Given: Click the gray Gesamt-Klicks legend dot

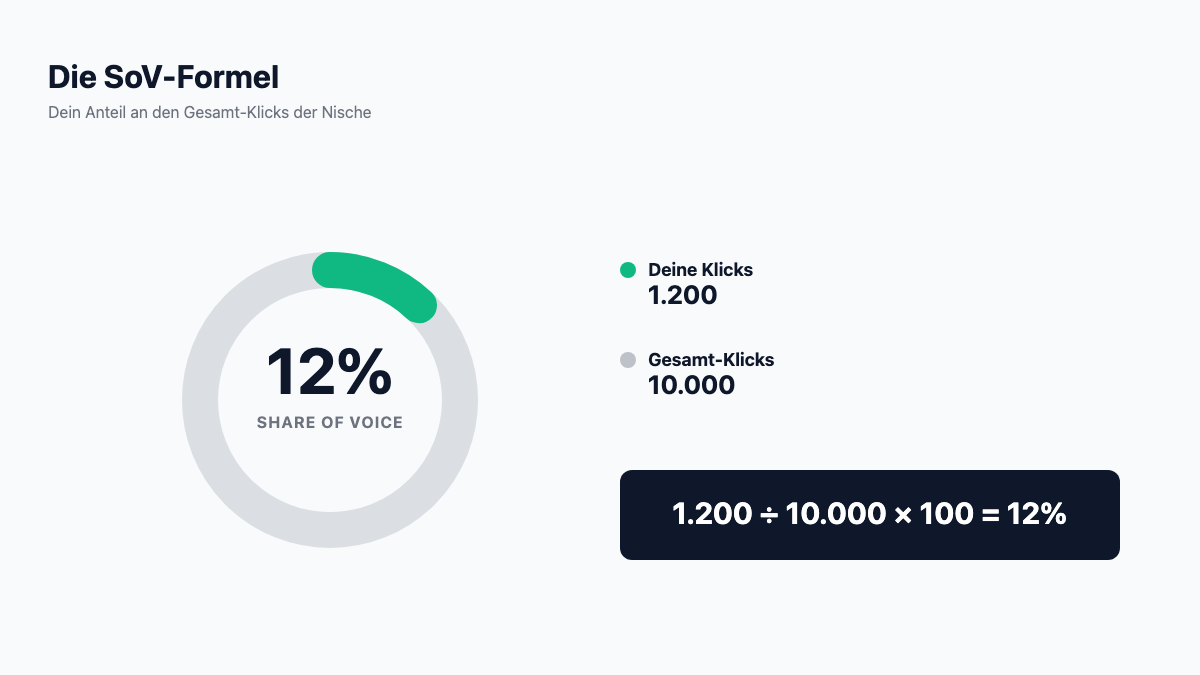Looking at the screenshot, I should pos(628,360).
